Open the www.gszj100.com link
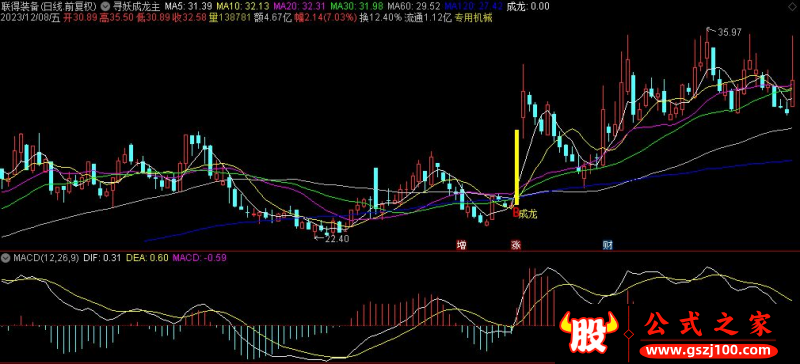The height and width of the screenshot is (364, 800). pos(709,352)
